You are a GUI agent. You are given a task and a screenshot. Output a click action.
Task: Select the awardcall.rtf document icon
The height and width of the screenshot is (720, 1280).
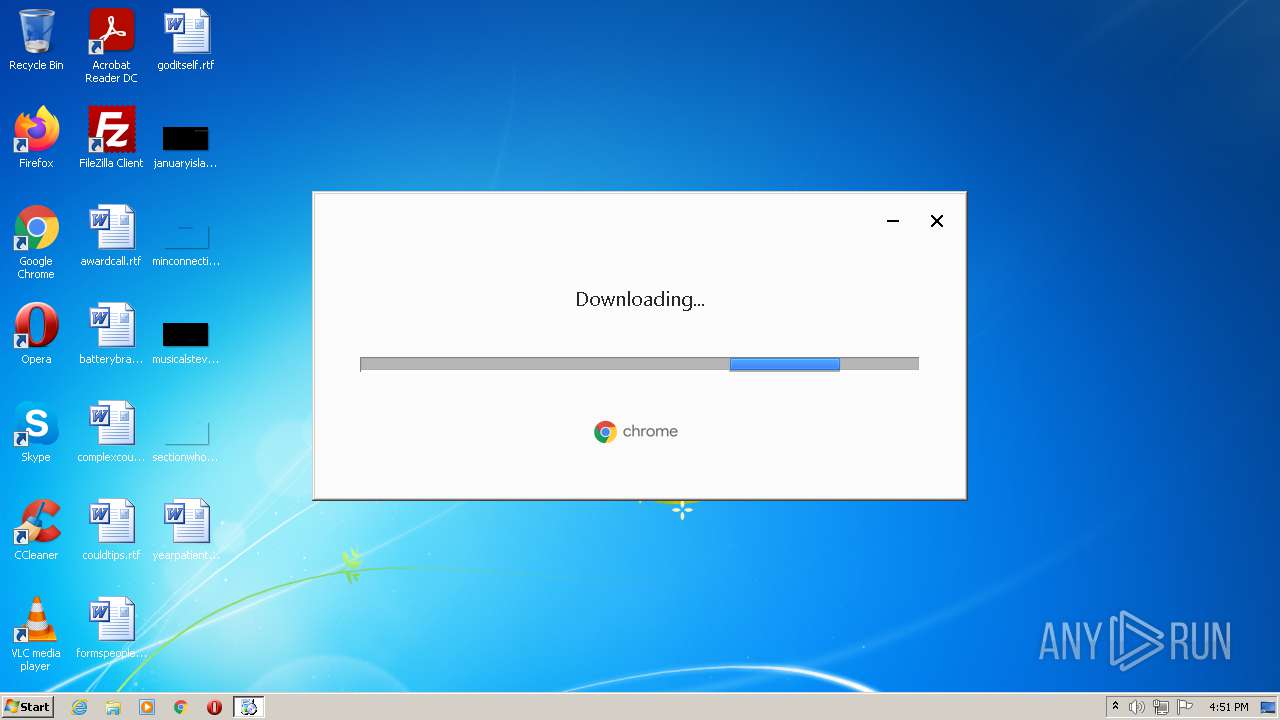click(111, 236)
